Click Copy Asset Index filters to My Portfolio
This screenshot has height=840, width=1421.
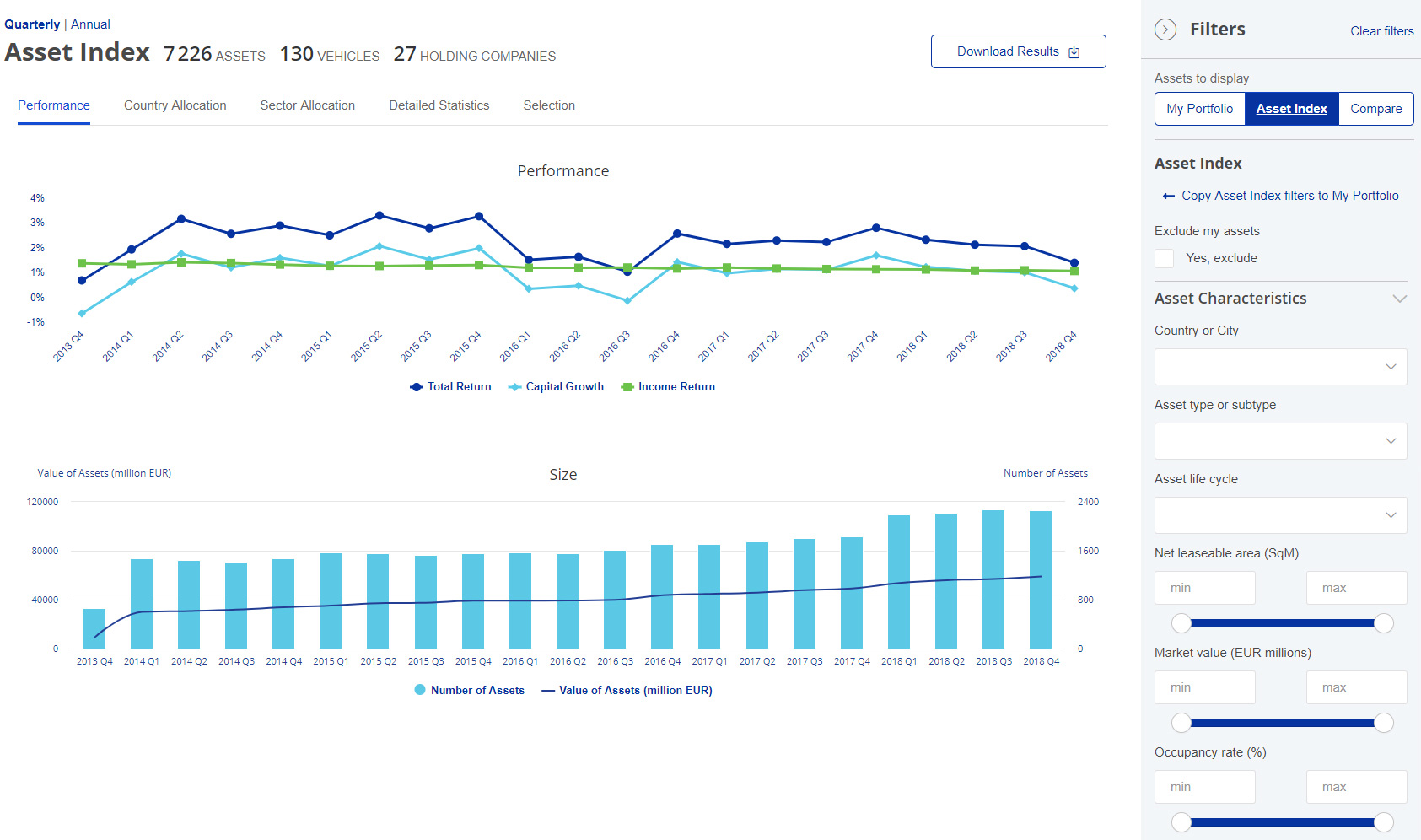(1290, 196)
